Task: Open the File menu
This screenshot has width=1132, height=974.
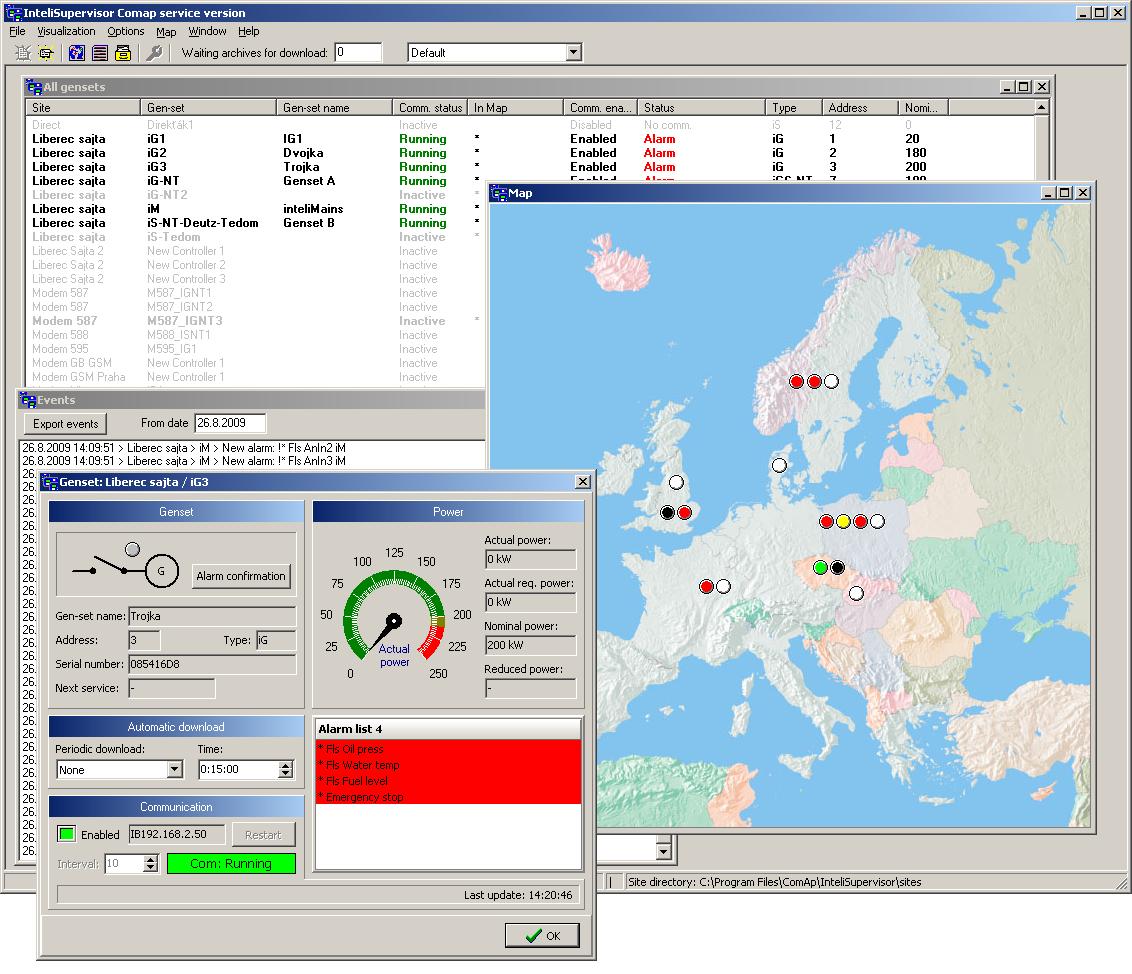Action: tap(17, 31)
